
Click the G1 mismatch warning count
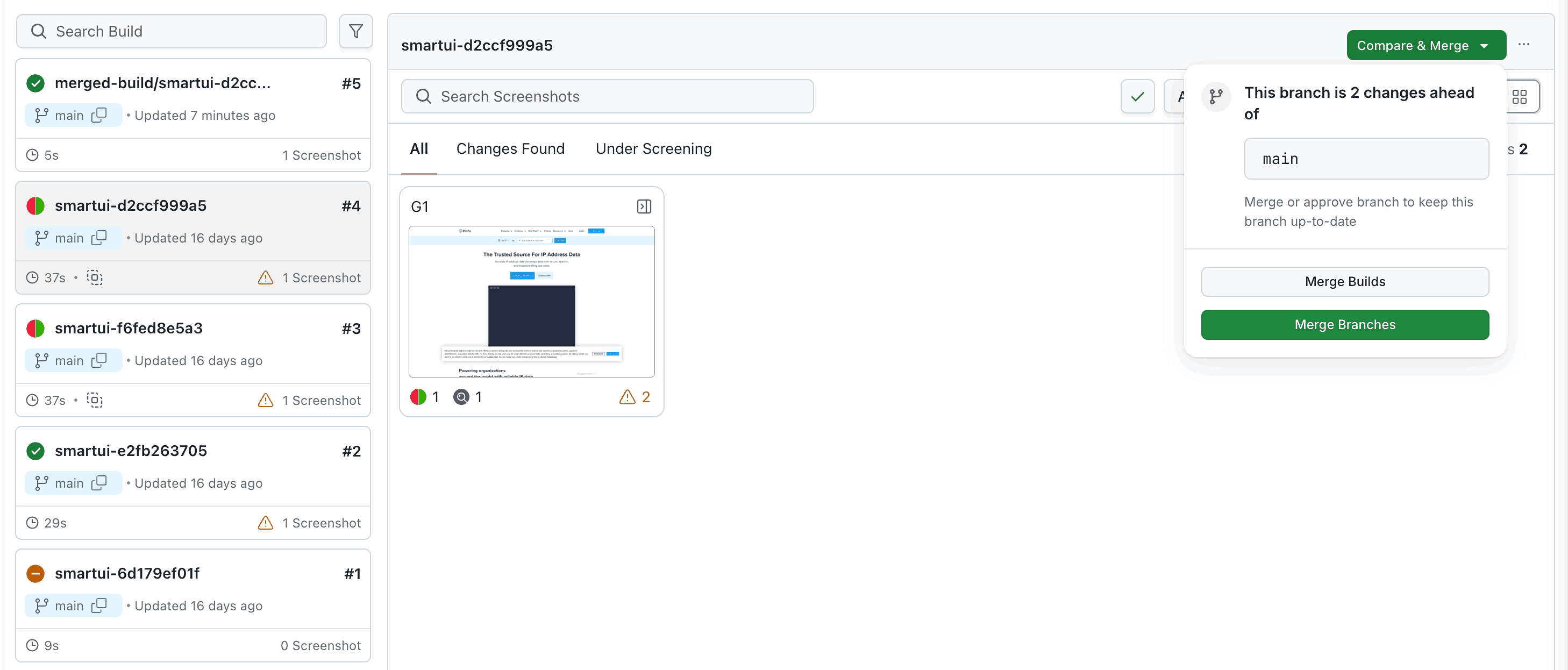point(635,397)
